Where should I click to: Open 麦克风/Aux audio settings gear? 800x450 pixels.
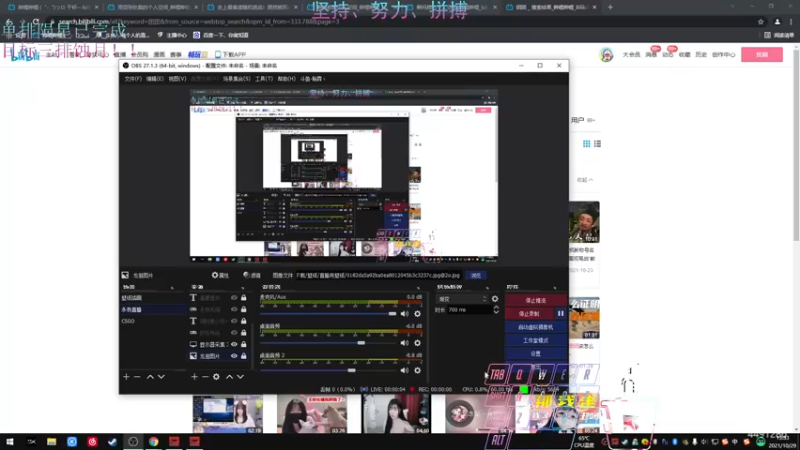pos(417,314)
